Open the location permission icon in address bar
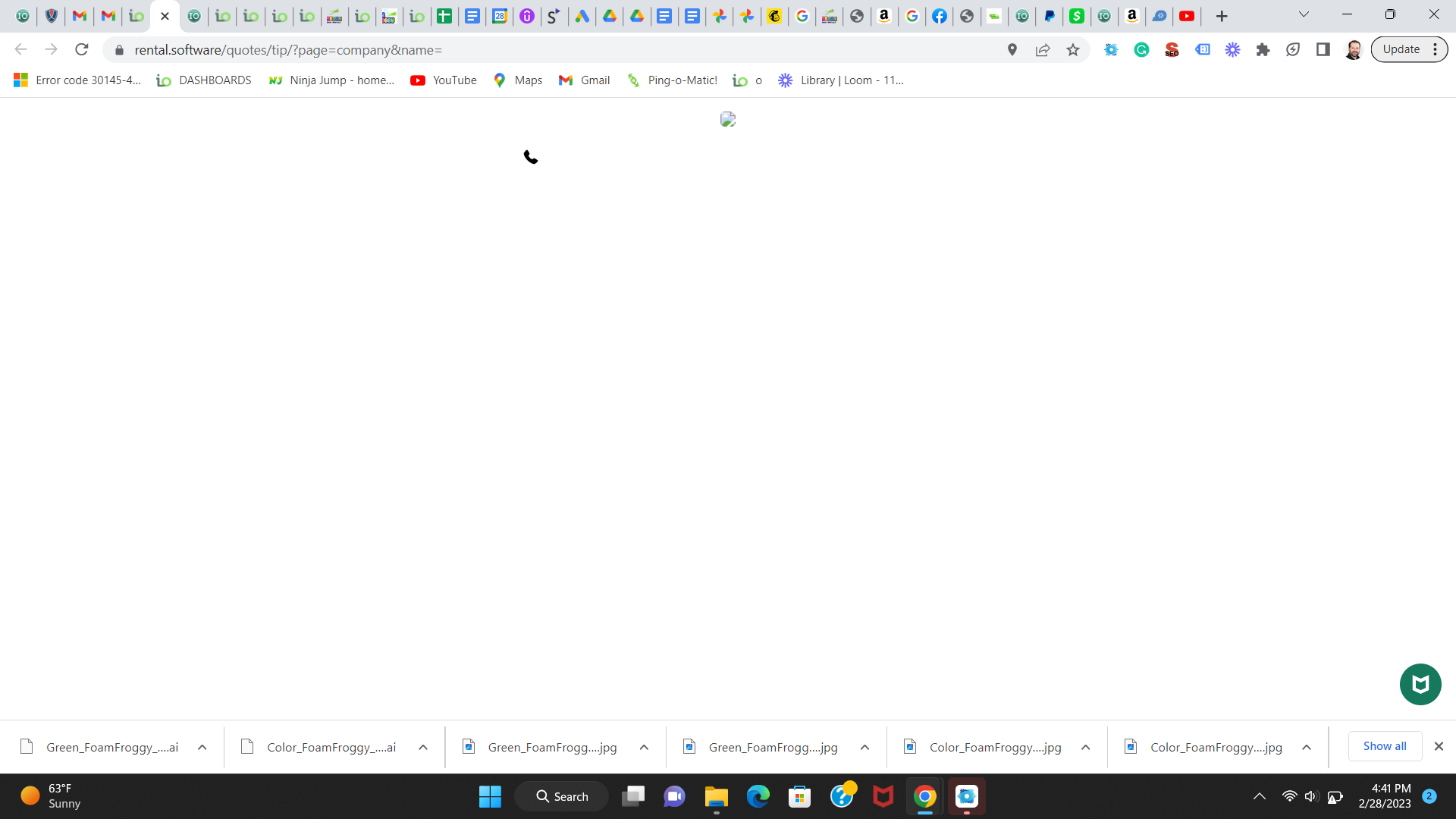Viewport: 1456px width, 819px height. tap(1012, 50)
